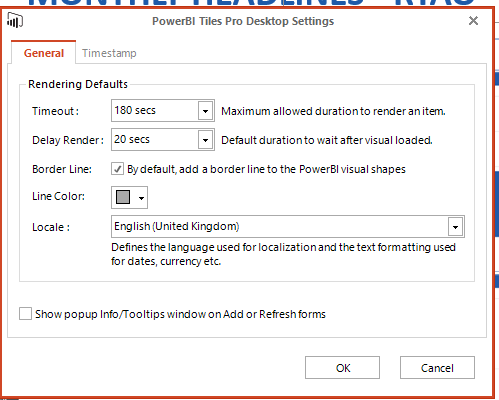The width and height of the screenshot is (499, 400).
Task: Enable Show popup Info/Tooltips checkbox
Action: click(25, 314)
